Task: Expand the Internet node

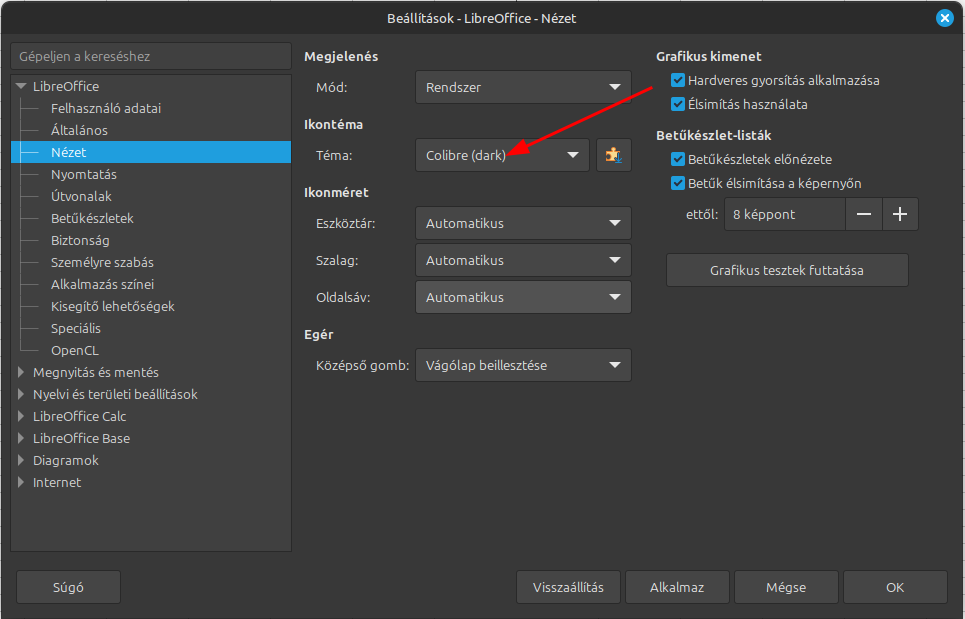Action: (x=21, y=482)
